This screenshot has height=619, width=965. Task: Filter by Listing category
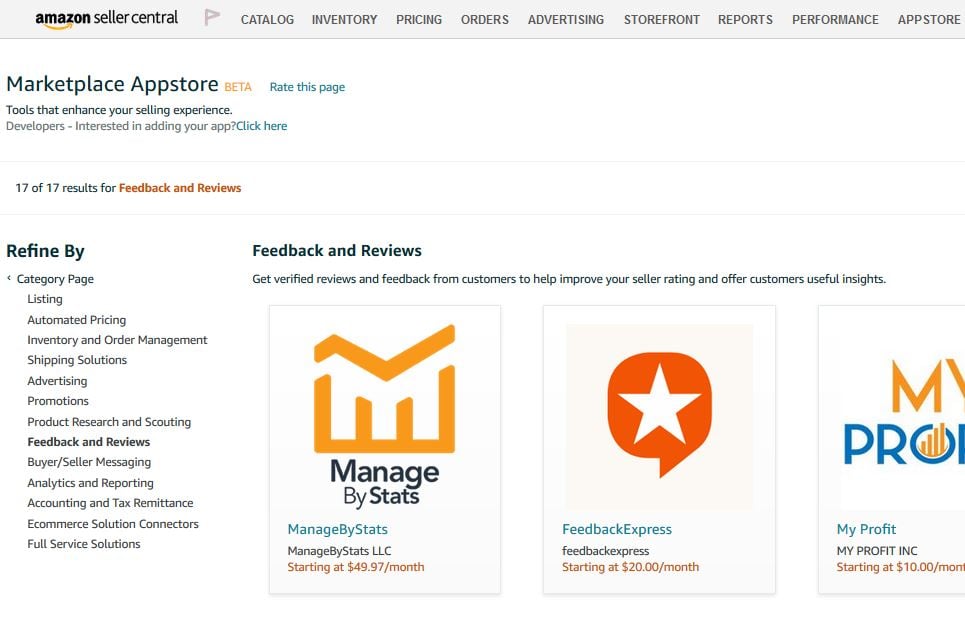(45, 299)
